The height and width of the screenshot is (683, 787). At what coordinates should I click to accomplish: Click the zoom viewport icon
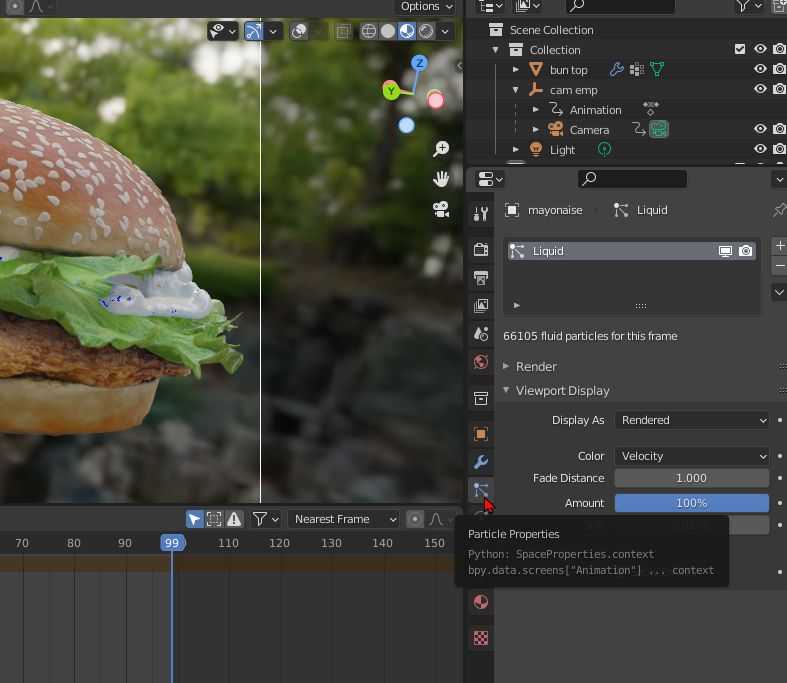[x=441, y=149]
